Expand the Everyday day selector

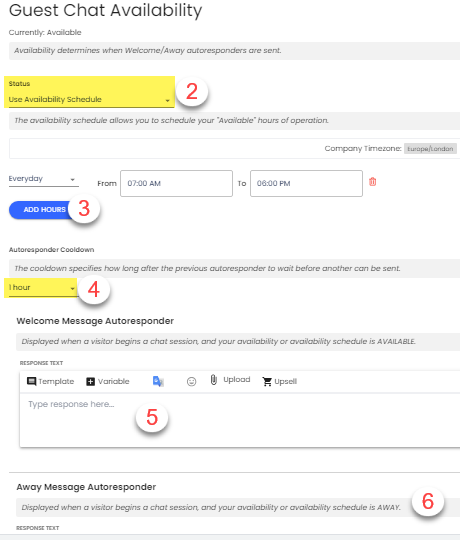click(43, 179)
